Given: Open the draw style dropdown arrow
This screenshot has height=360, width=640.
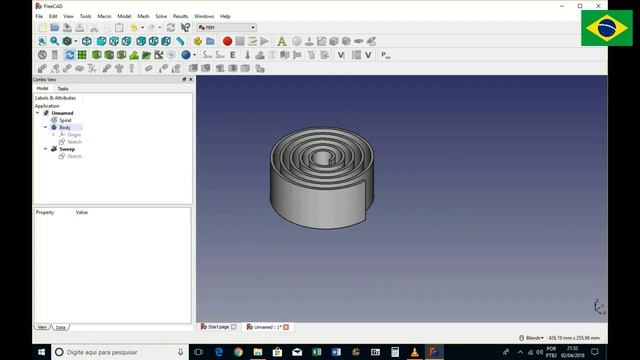Looking at the screenshot, I should (76, 41).
